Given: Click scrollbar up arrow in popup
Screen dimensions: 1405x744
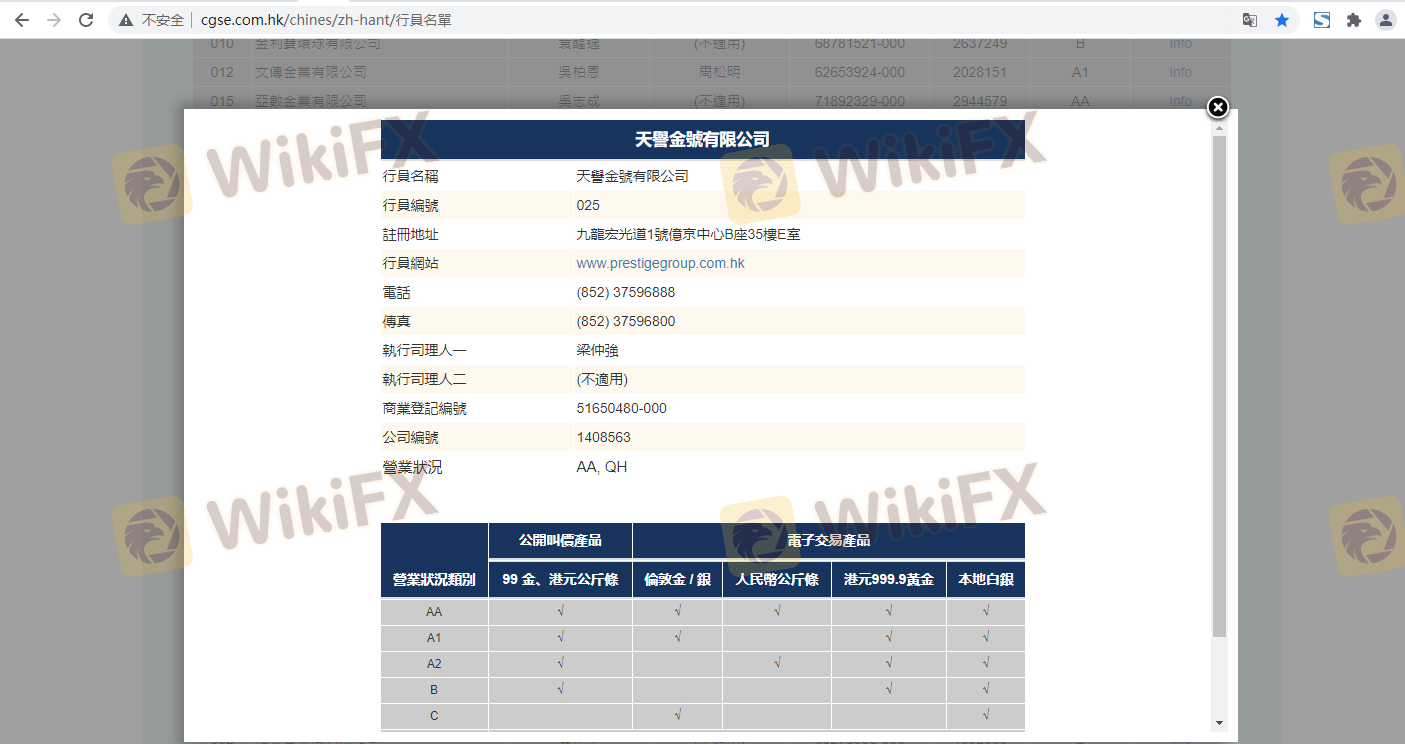Looking at the screenshot, I should point(1219,128).
